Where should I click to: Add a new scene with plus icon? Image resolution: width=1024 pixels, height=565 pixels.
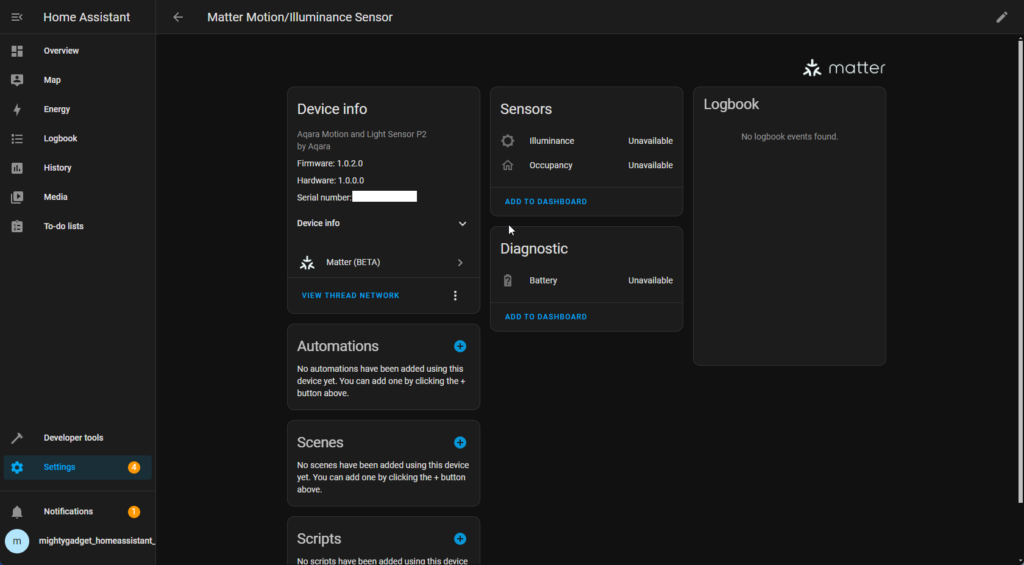pyautogui.click(x=460, y=442)
